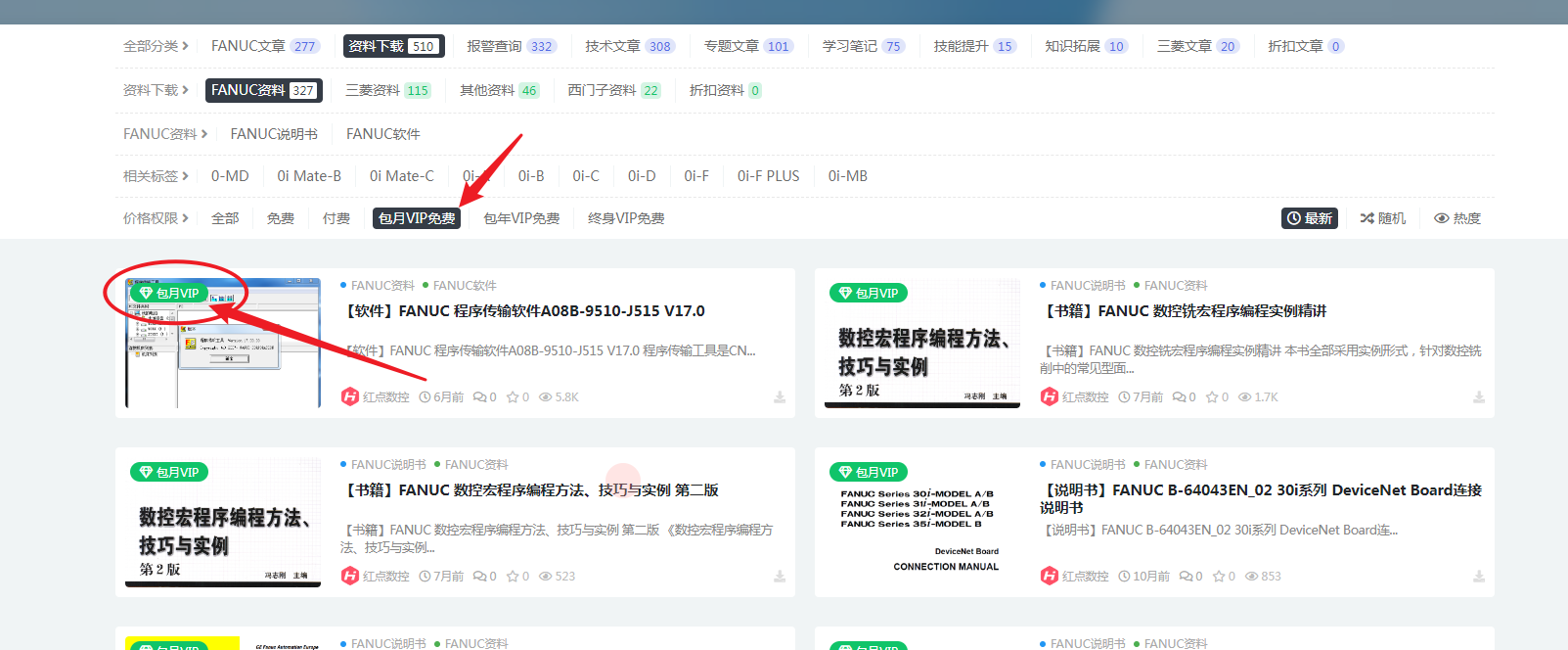Click 包月VIP badge on 数控铣宏程序编程实例精讲 thumbnail
The image size is (1568, 650).
click(869, 293)
